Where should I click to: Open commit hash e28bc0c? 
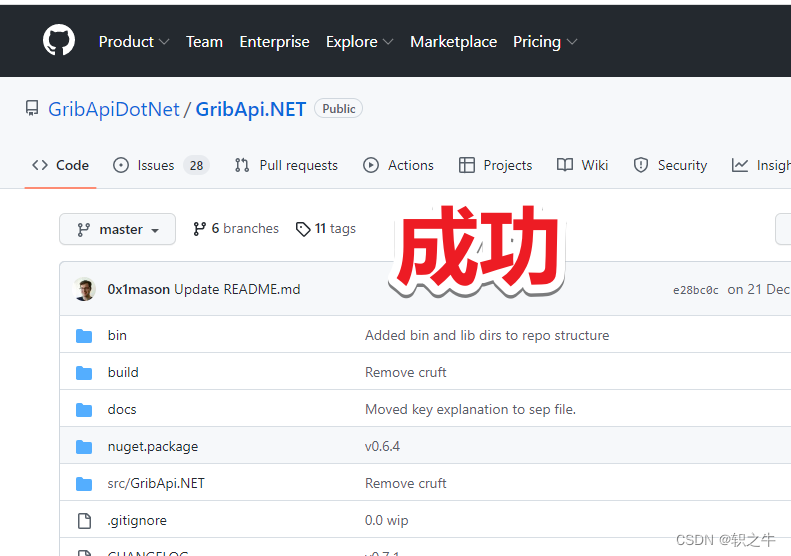(x=696, y=290)
